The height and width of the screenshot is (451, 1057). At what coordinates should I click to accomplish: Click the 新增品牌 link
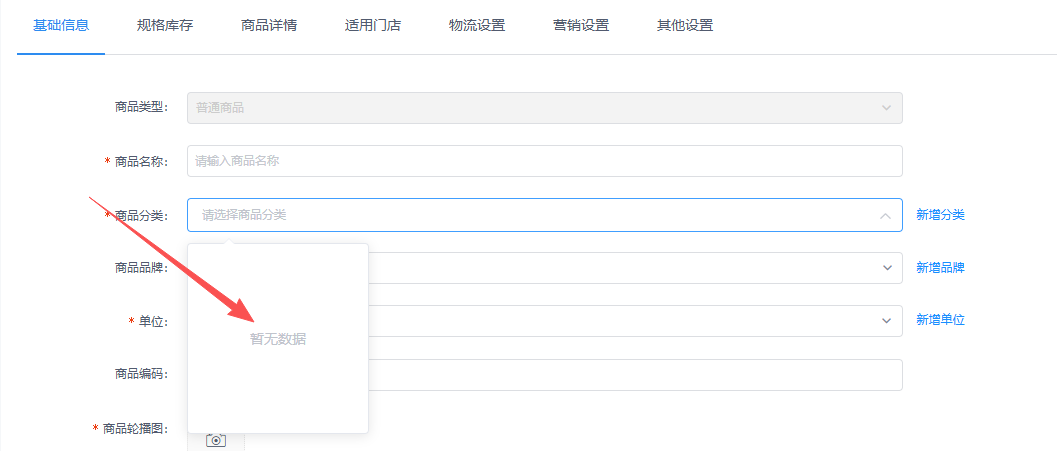tap(940, 268)
